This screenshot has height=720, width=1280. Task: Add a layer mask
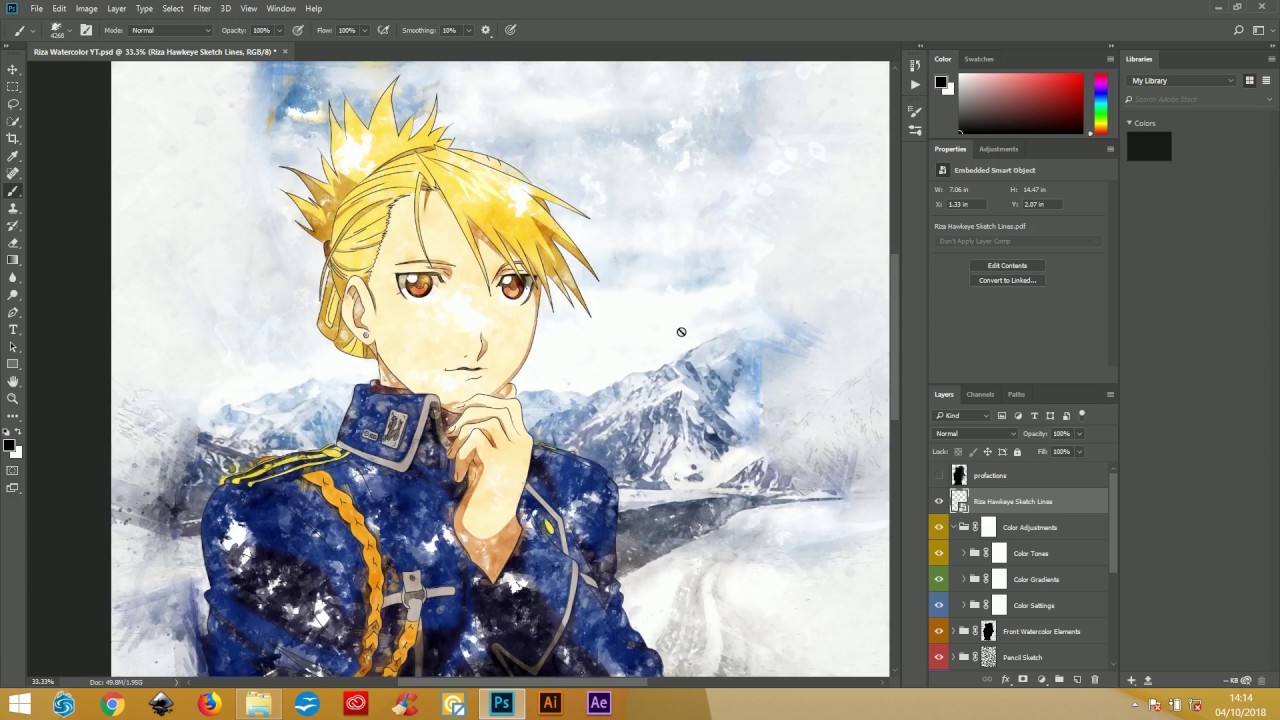click(1023, 680)
